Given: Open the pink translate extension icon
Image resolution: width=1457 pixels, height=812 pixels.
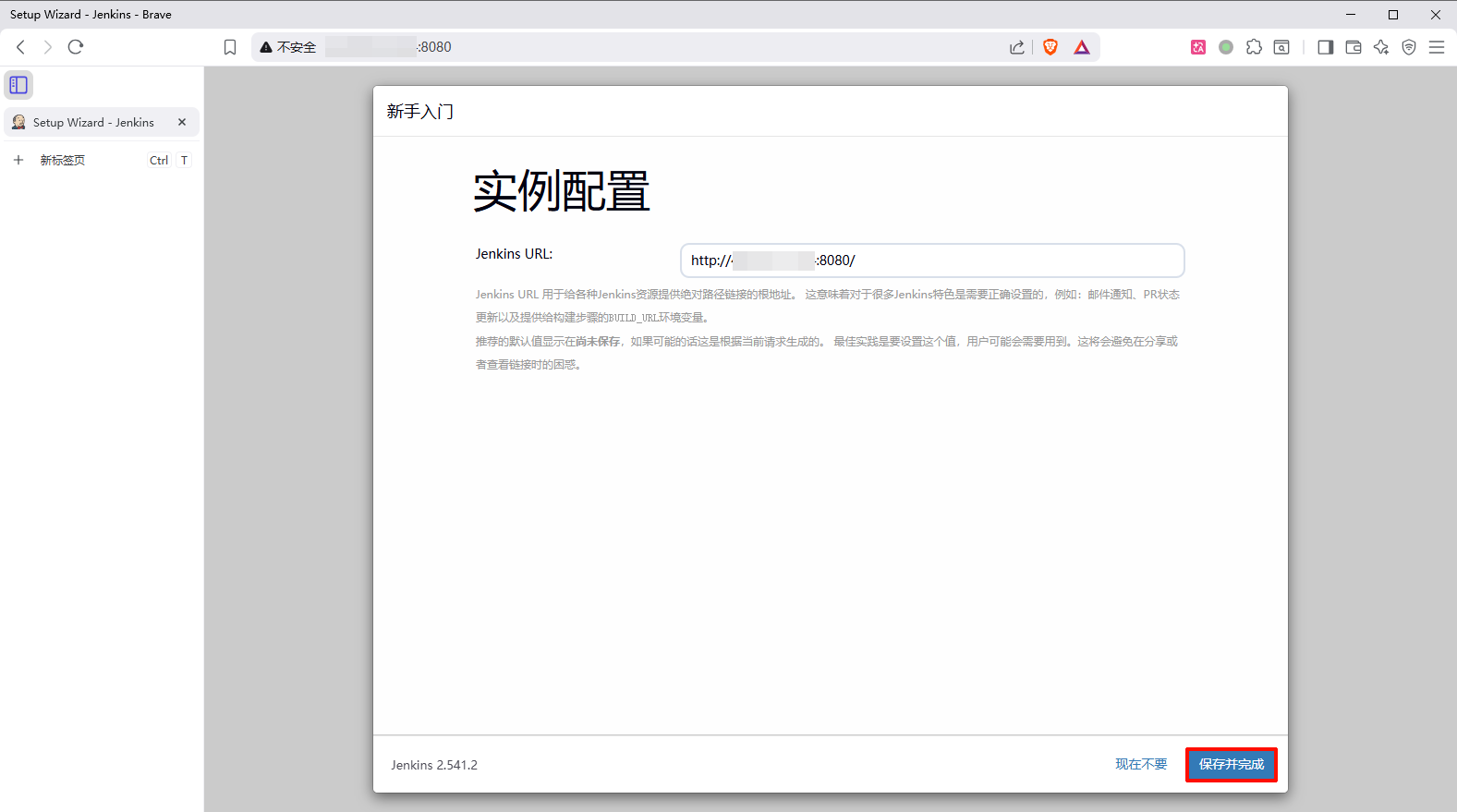Looking at the screenshot, I should click(x=1198, y=47).
